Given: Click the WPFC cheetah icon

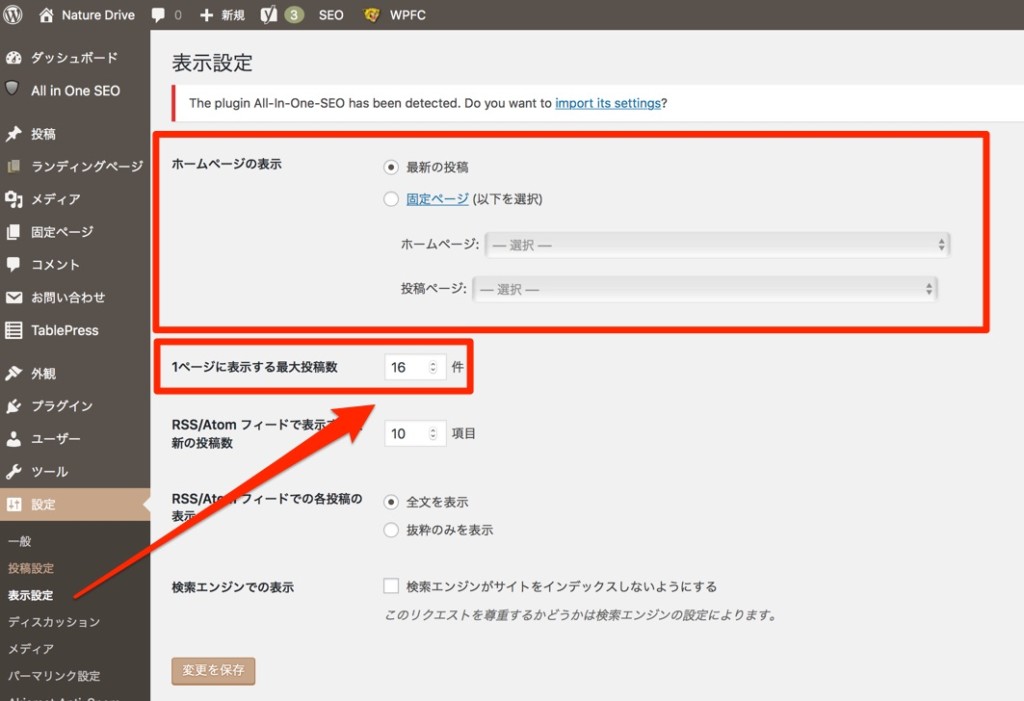Looking at the screenshot, I should point(371,14).
